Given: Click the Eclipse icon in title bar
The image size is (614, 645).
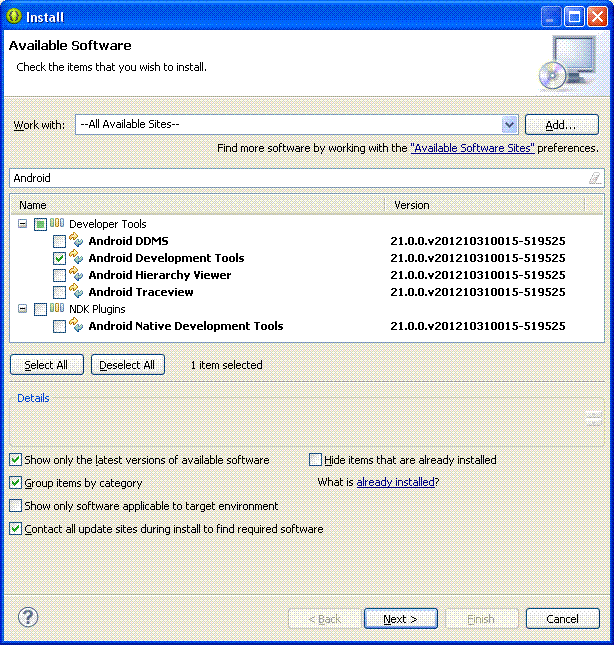Looking at the screenshot, I should 14,16.
